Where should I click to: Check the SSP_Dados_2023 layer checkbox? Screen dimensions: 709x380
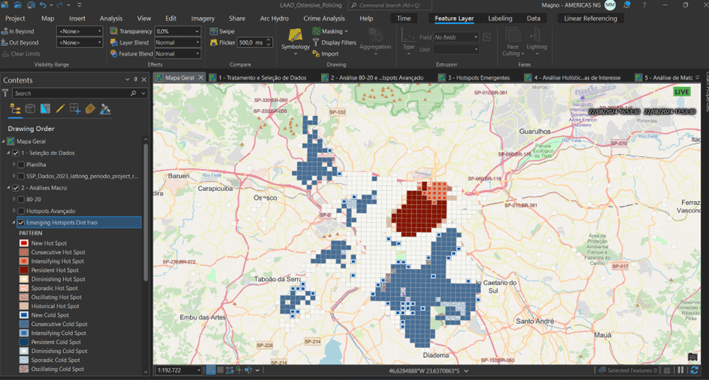point(21,176)
